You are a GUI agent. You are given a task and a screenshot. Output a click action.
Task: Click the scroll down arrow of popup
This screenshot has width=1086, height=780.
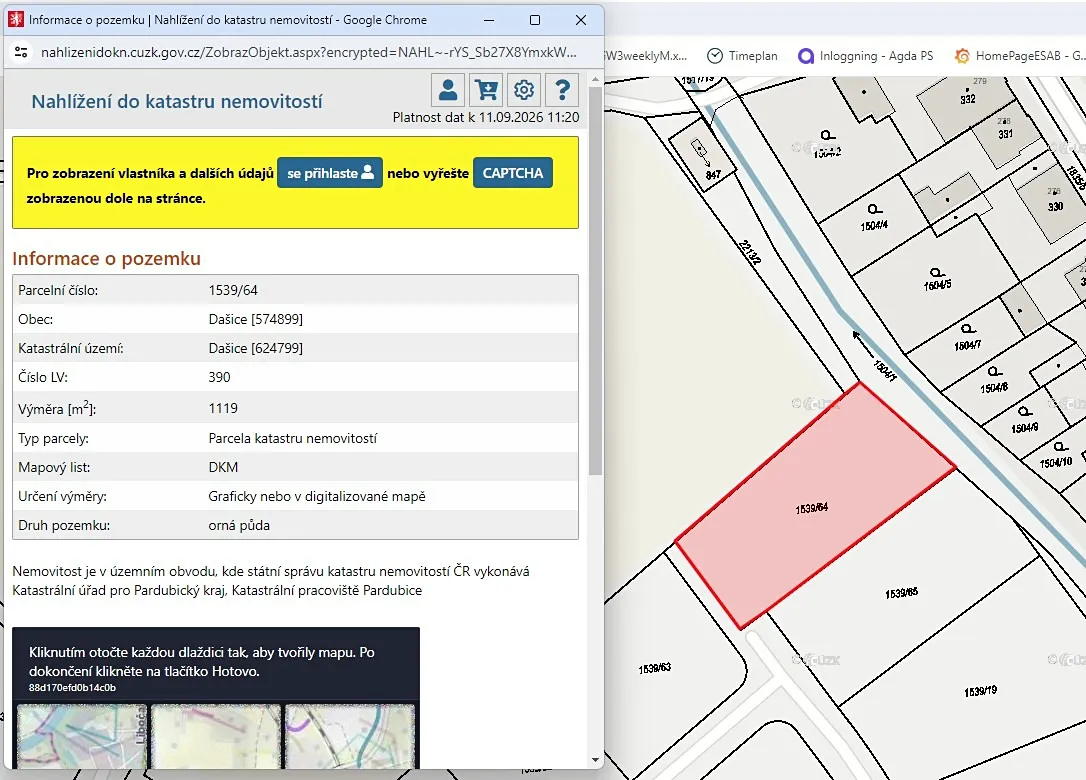pyautogui.click(x=595, y=760)
